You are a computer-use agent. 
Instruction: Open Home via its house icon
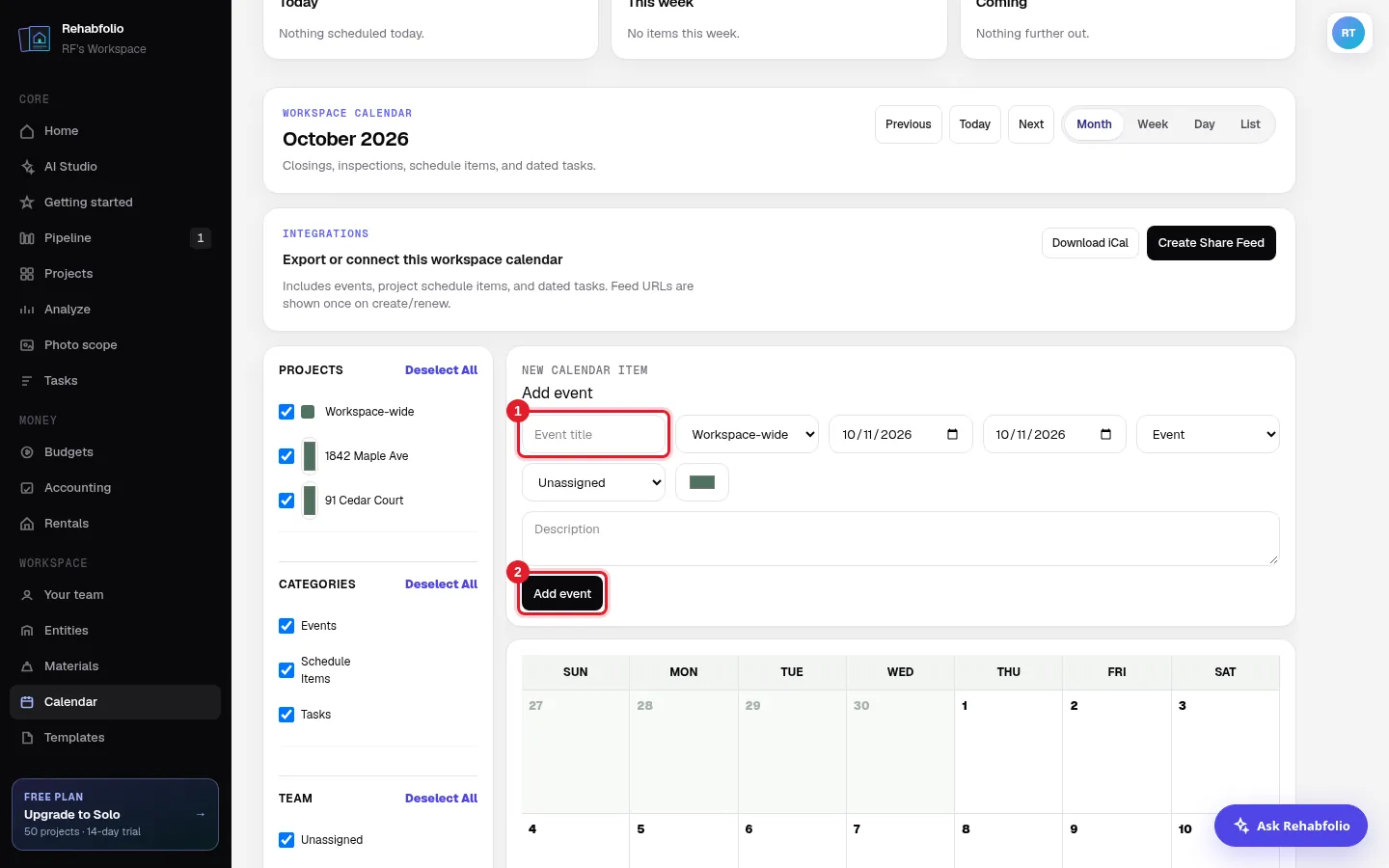(x=27, y=131)
